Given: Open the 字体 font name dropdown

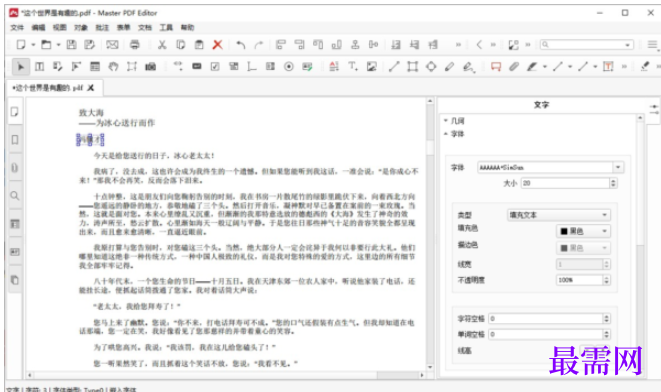Looking at the screenshot, I should coord(618,167).
